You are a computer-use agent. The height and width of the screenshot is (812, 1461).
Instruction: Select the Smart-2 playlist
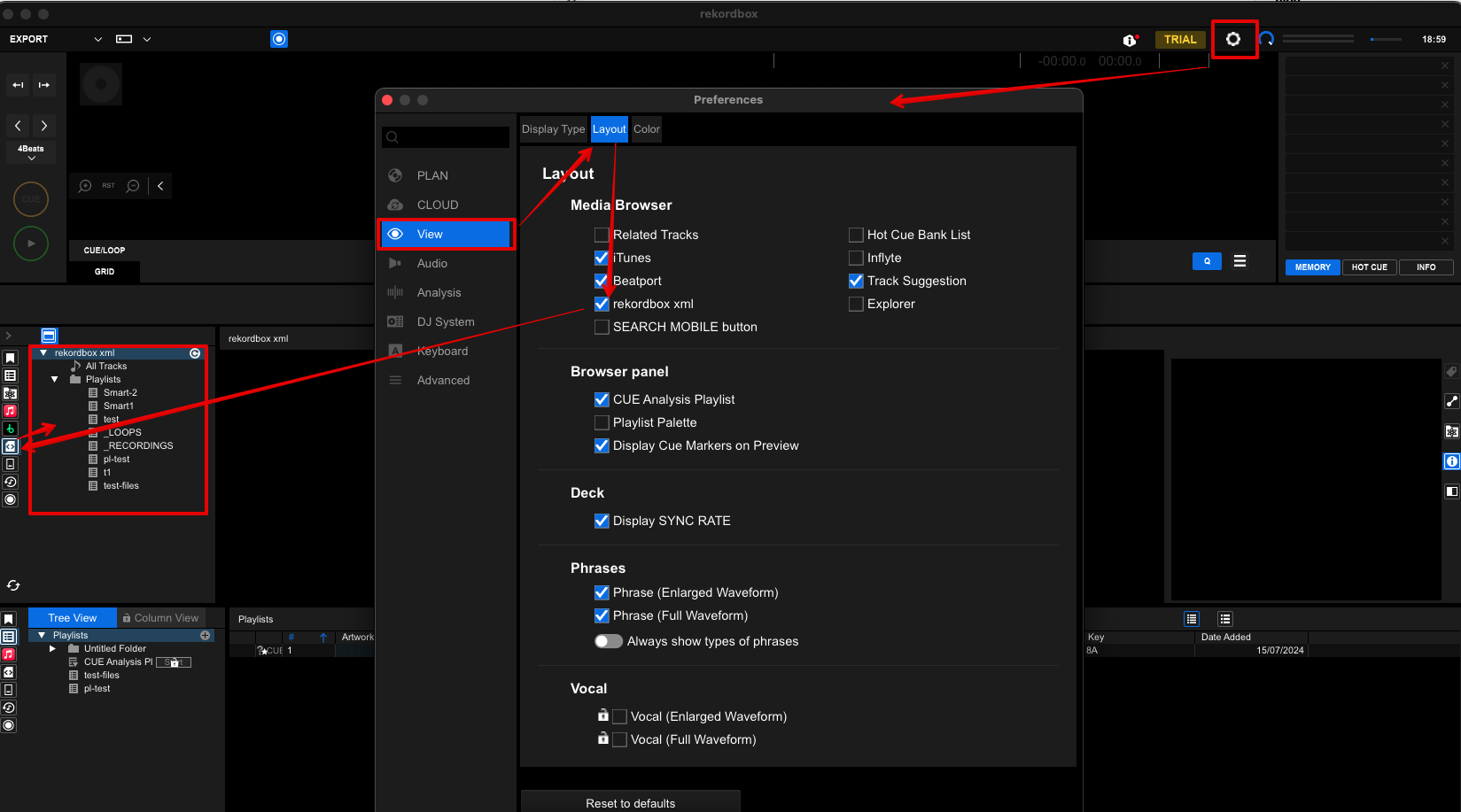point(120,393)
